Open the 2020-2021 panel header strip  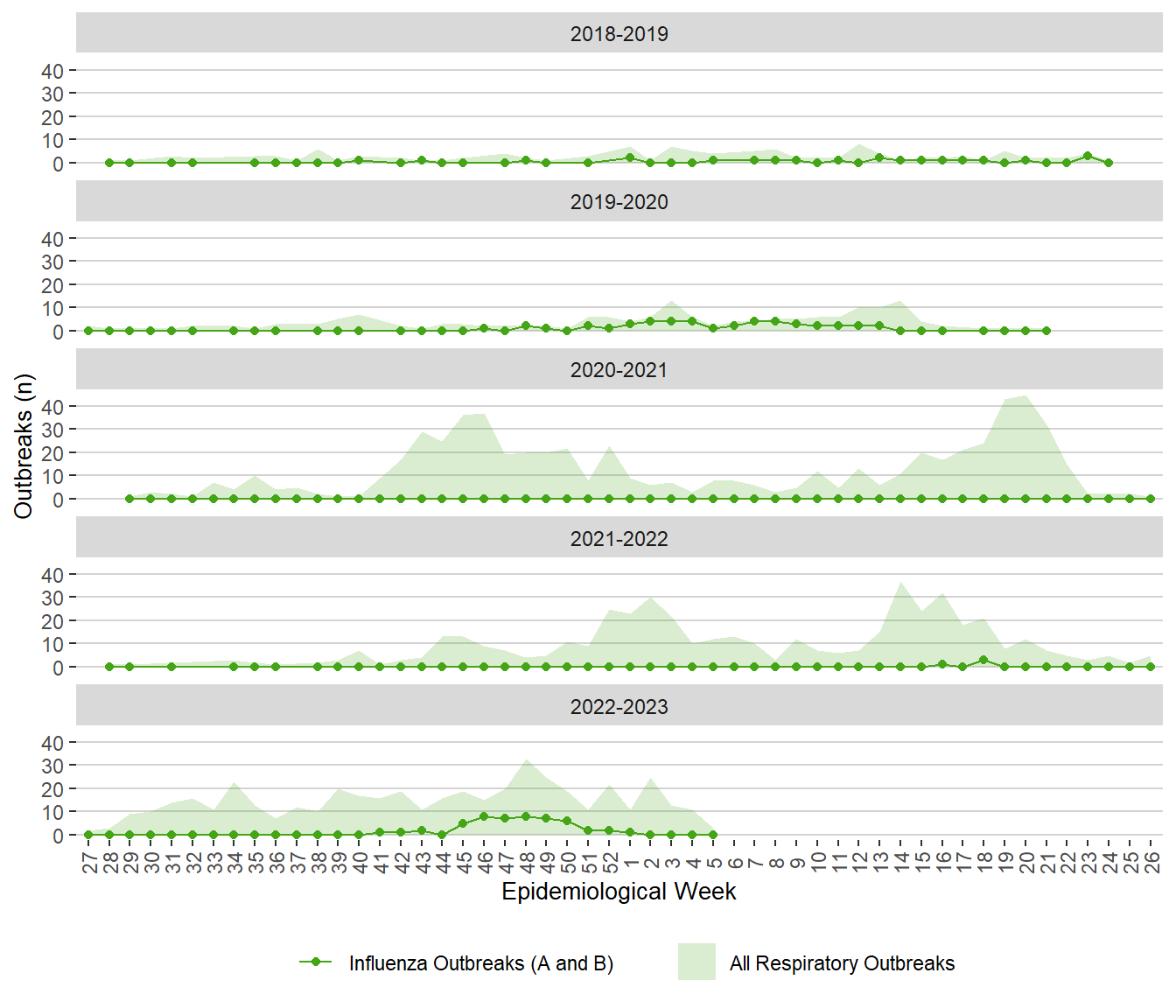click(619, 369)
